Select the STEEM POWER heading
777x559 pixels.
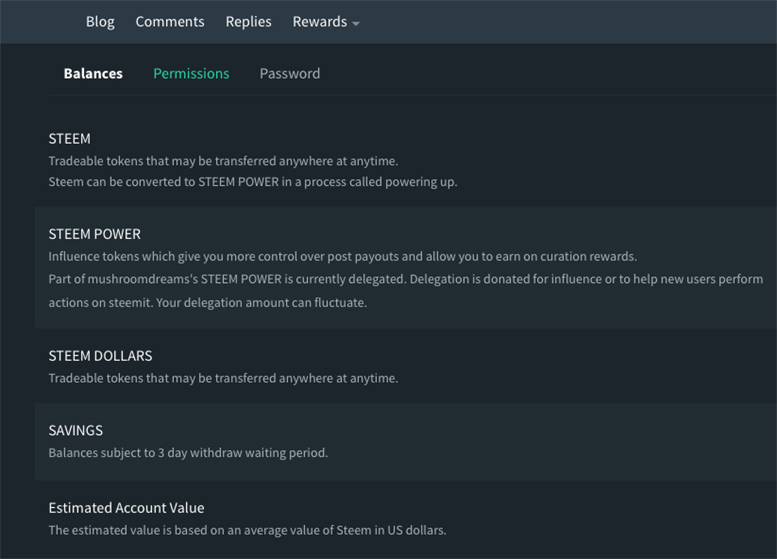pos(95,234)
